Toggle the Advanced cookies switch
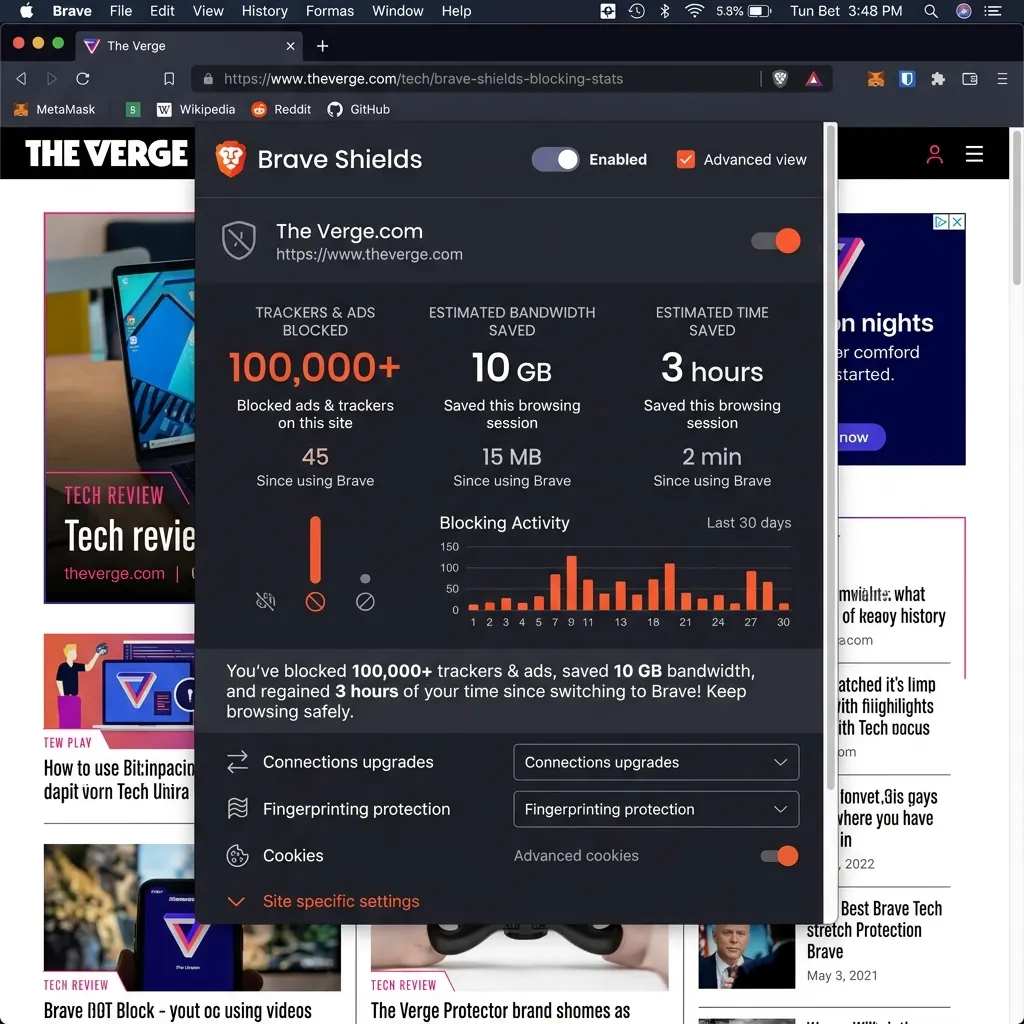This screenshot has width=1024, height=1024. (779, 856)
